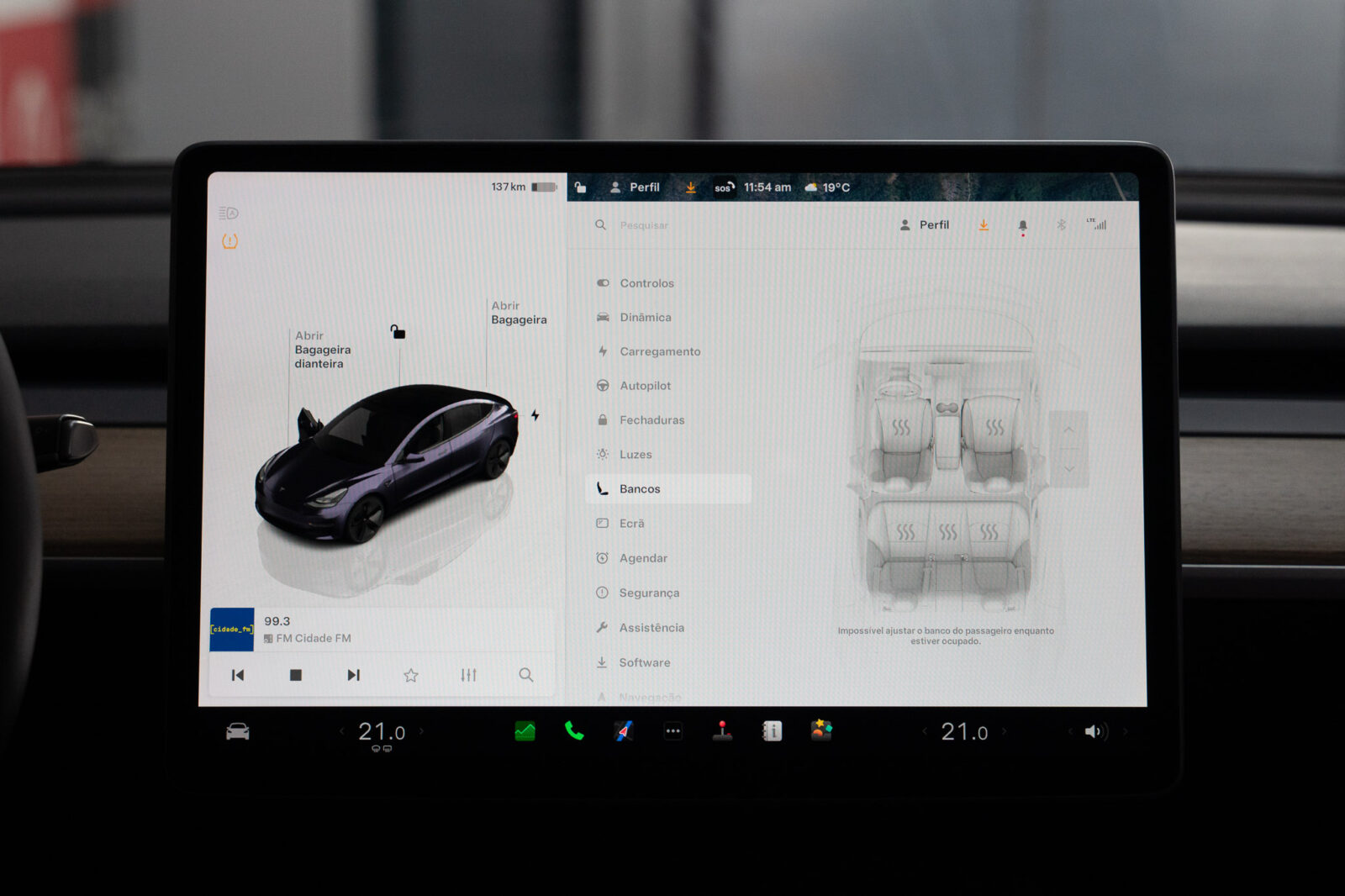
Task: Open the phone app in the dock
Action: point(574,731)
